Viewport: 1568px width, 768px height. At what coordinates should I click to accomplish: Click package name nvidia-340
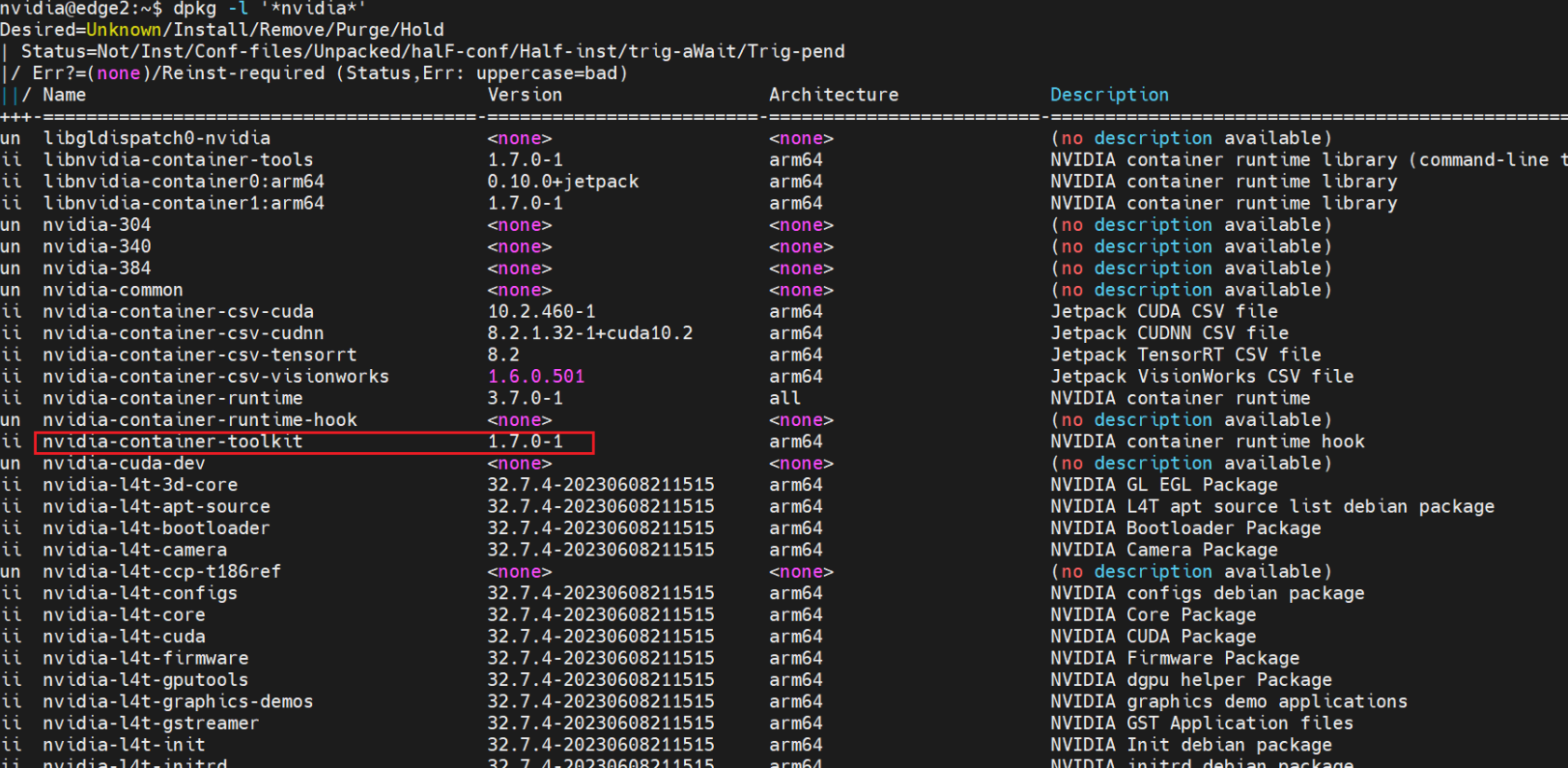(x=97, y=246)
